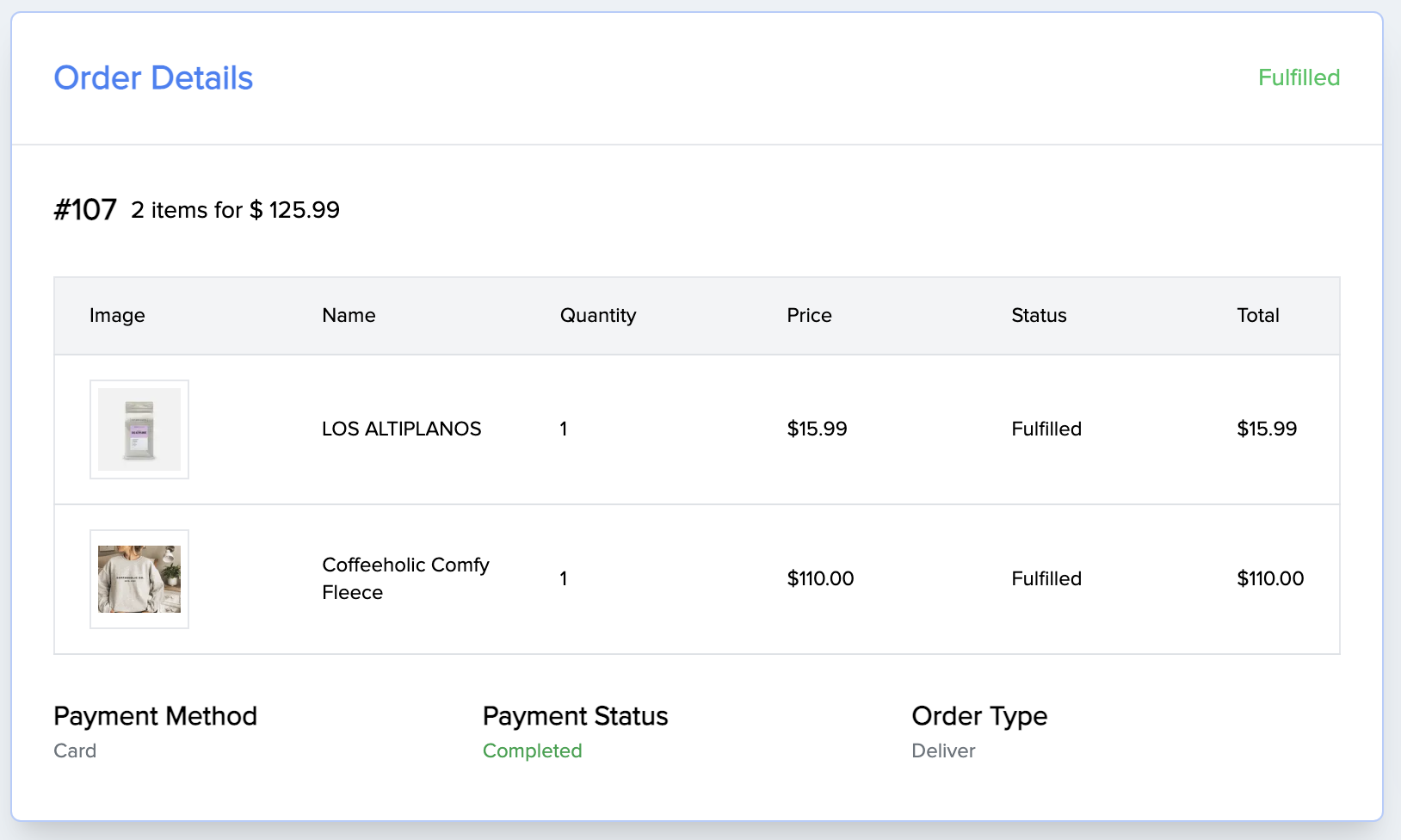Viewport: 1401px width, 840px height.
Task: Click the Fulfilled status in LOS ALTIPLANOS row
Action: click(1046, 429)
